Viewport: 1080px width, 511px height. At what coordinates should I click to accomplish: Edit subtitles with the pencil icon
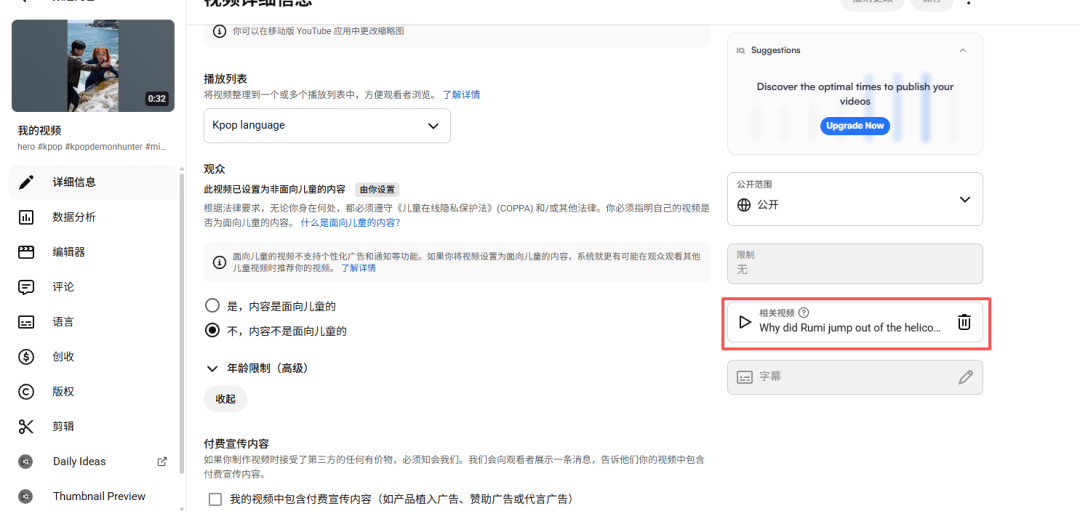click(966, 377)
